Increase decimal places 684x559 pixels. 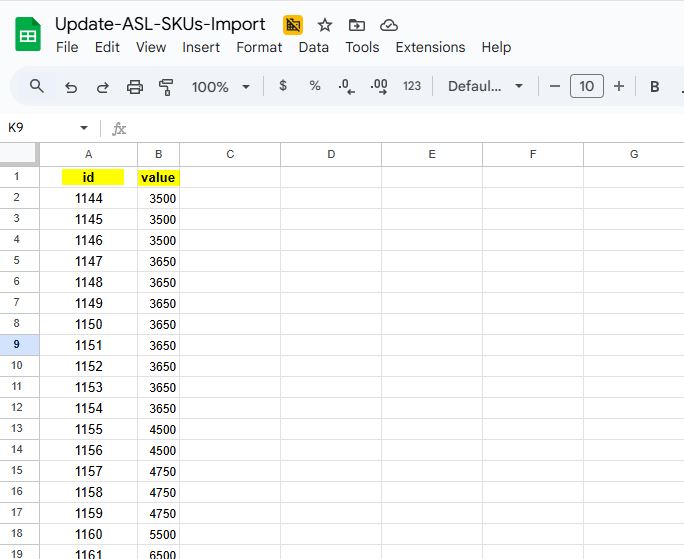pos(379,86)
